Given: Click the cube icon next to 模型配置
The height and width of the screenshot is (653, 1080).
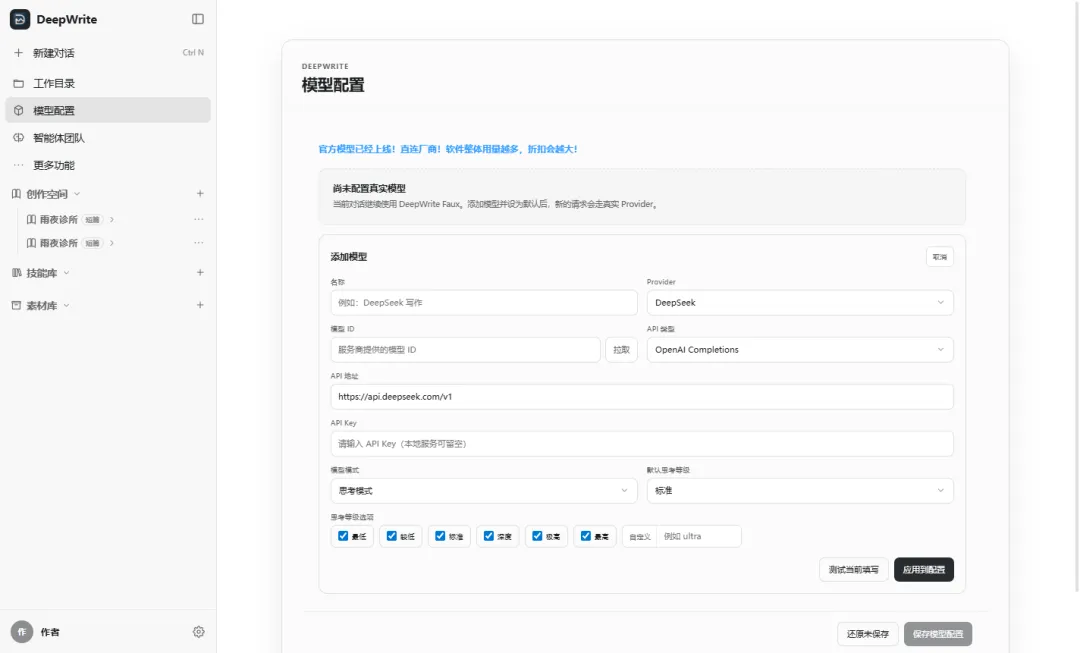Looking at the screenshot, I should [x=19, y=110].
